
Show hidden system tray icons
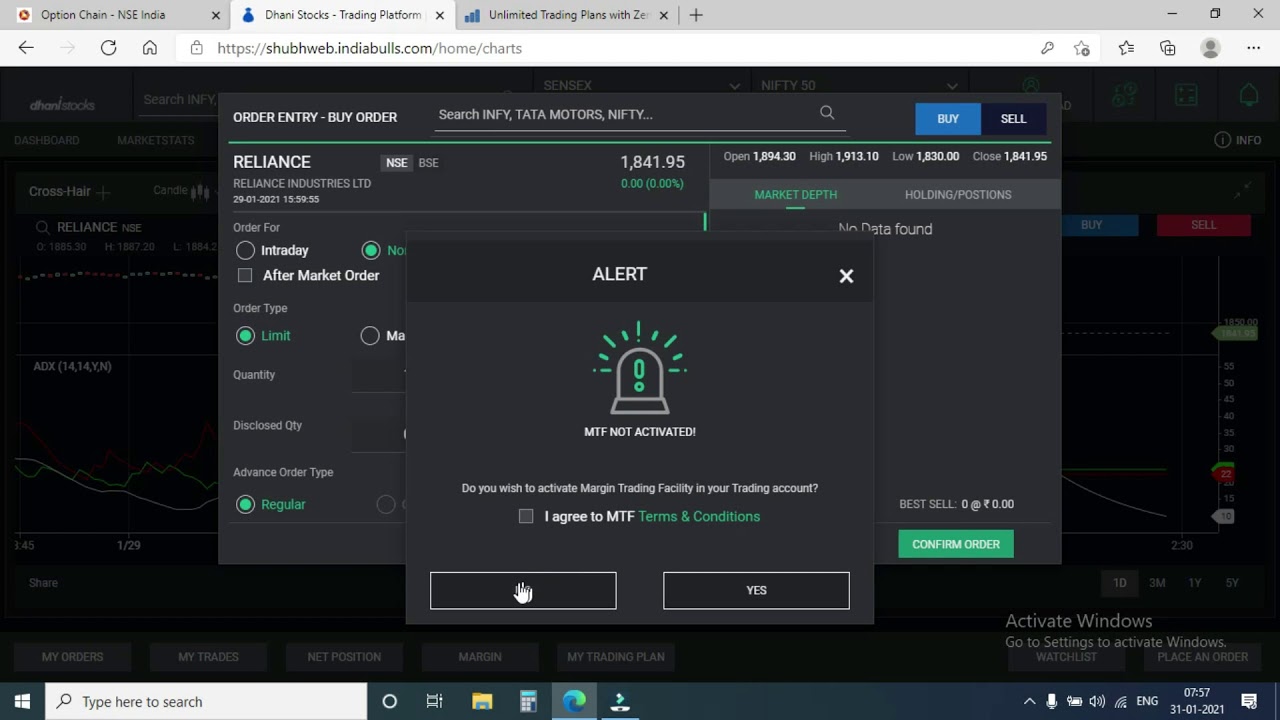click(1029, 701)
